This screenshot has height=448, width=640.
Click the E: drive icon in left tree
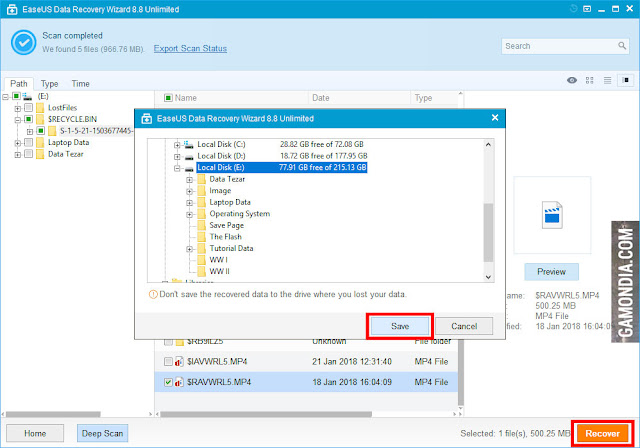click(27, 96)
